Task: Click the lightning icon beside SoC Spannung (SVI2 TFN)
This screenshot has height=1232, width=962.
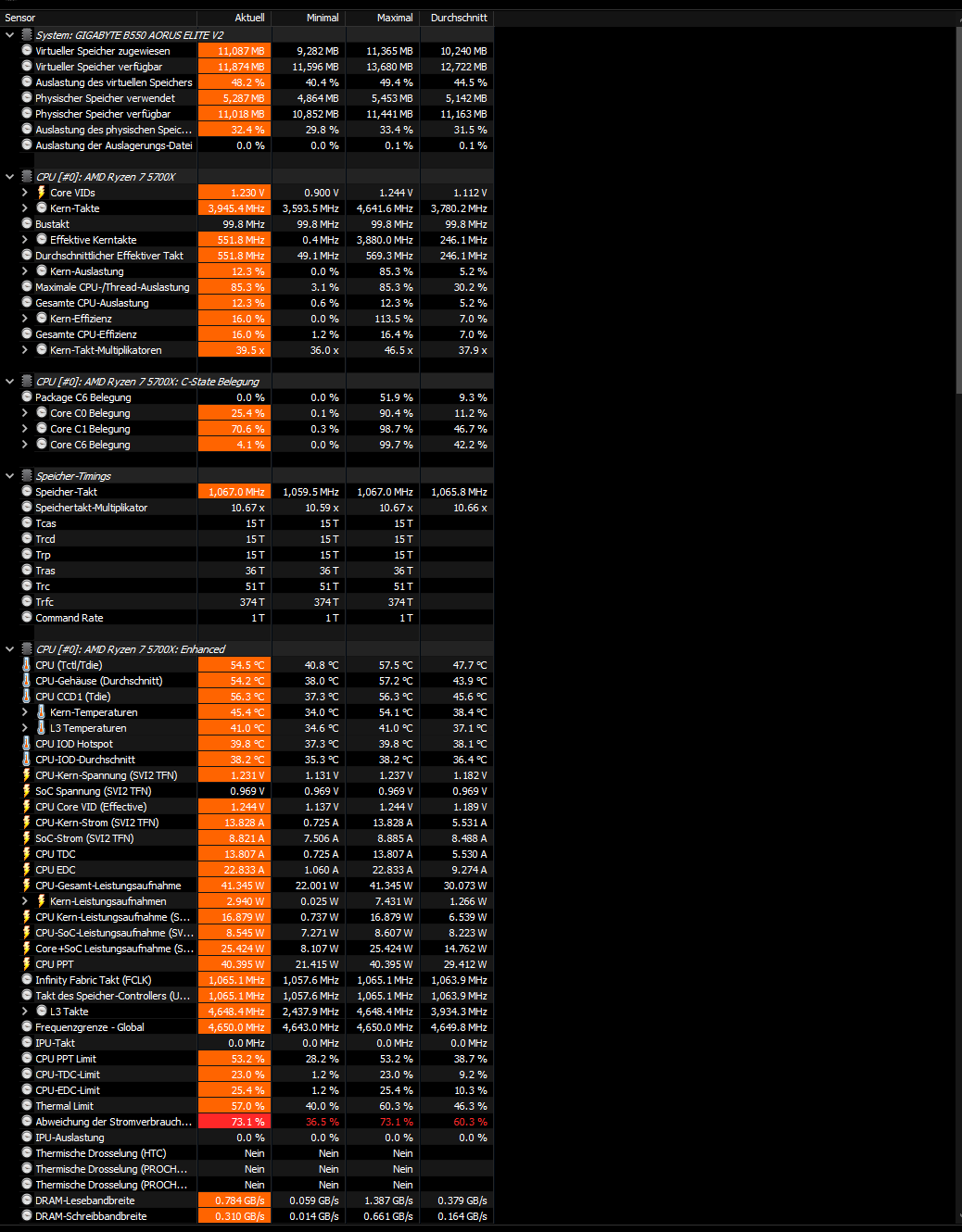Action: (27, 790)
